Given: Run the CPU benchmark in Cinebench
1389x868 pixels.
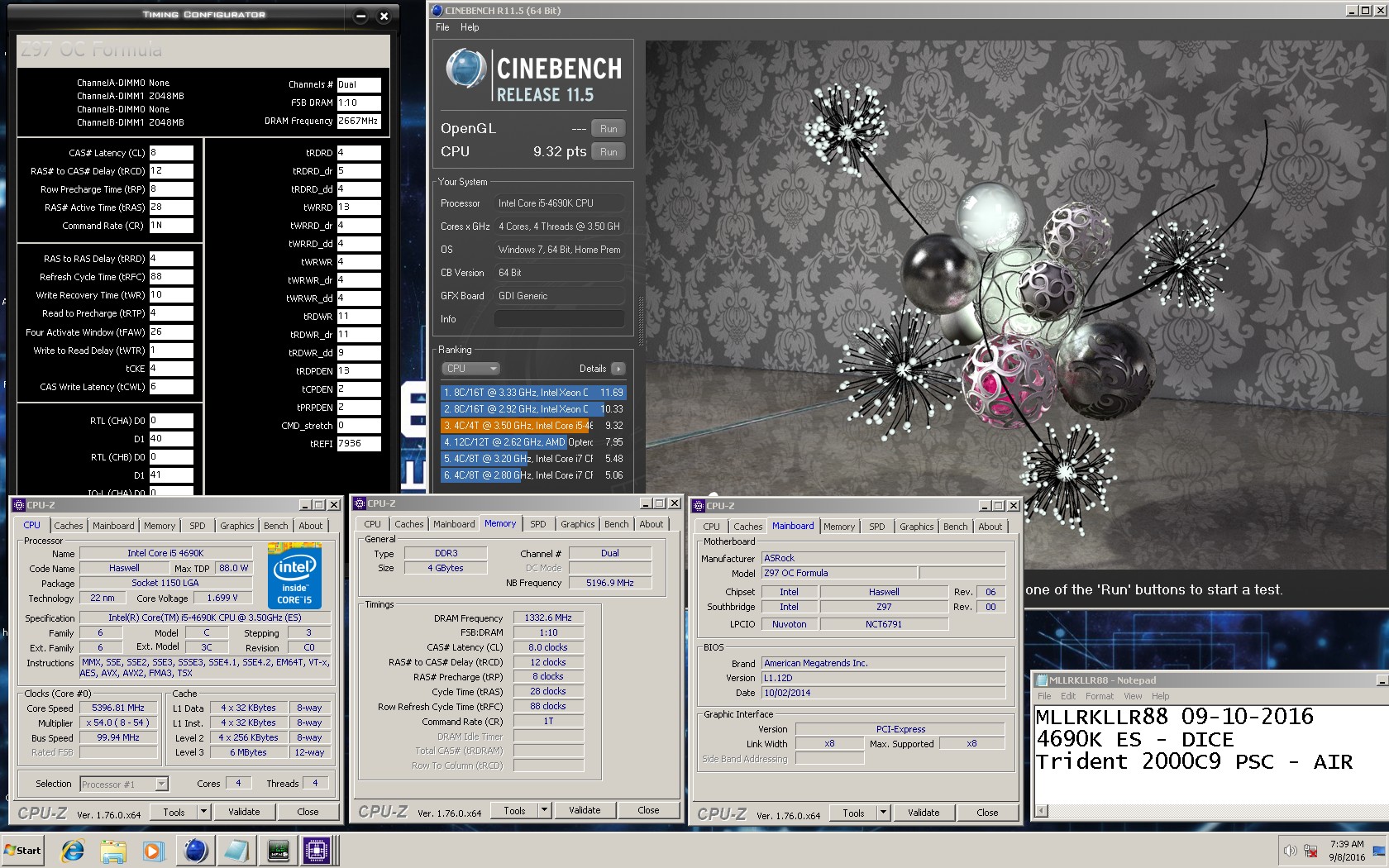Looking at the screenshot, I should pos(609,152).
